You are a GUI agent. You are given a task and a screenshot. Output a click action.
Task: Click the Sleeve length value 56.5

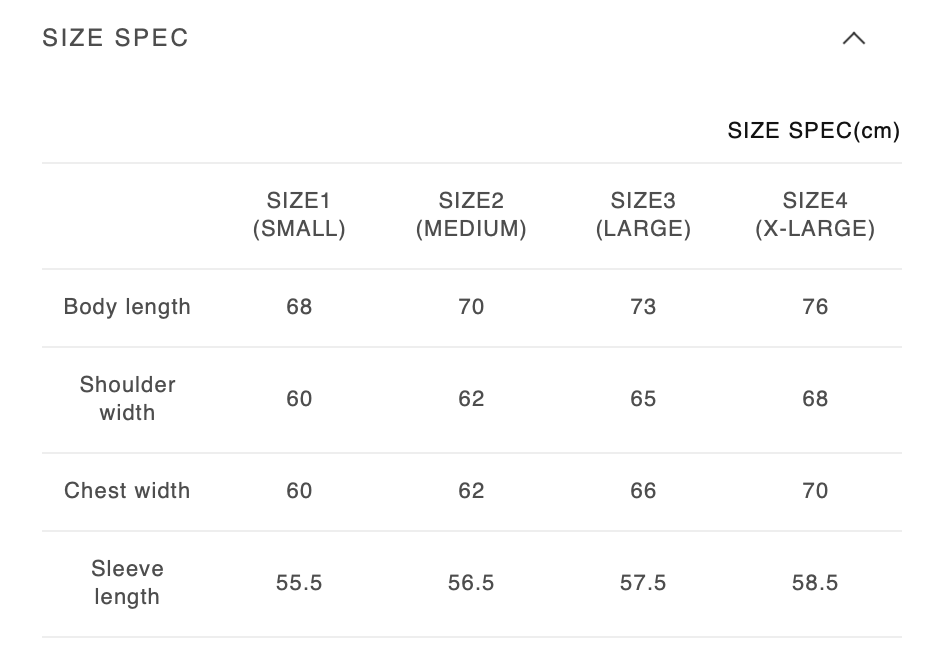coord(471,583)
